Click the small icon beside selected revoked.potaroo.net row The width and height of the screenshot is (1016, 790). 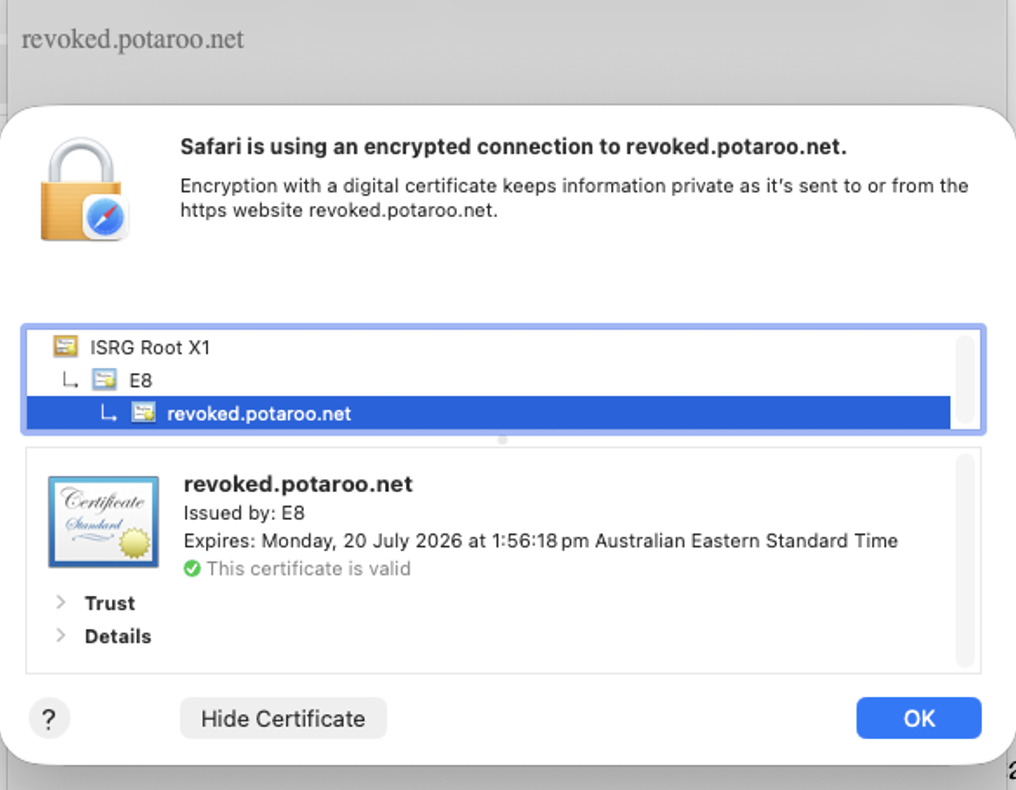click(x=143, y=413)
